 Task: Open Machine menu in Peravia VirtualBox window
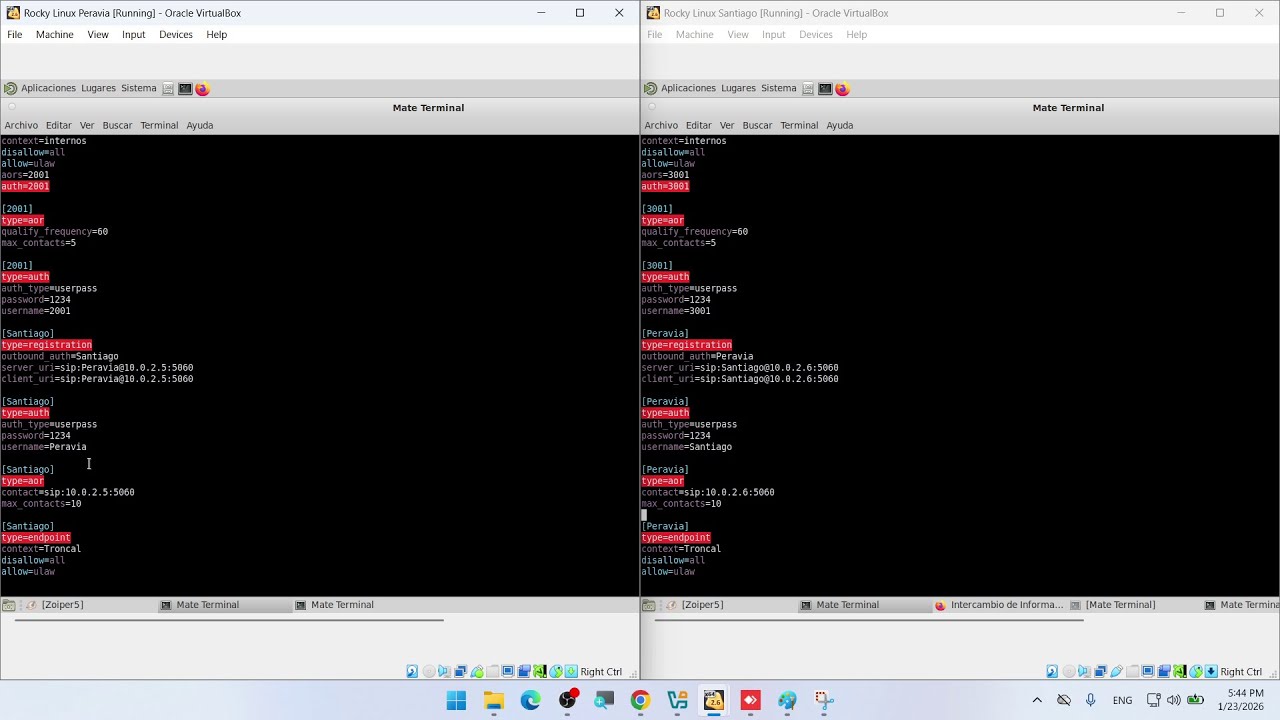coord(54,34)
